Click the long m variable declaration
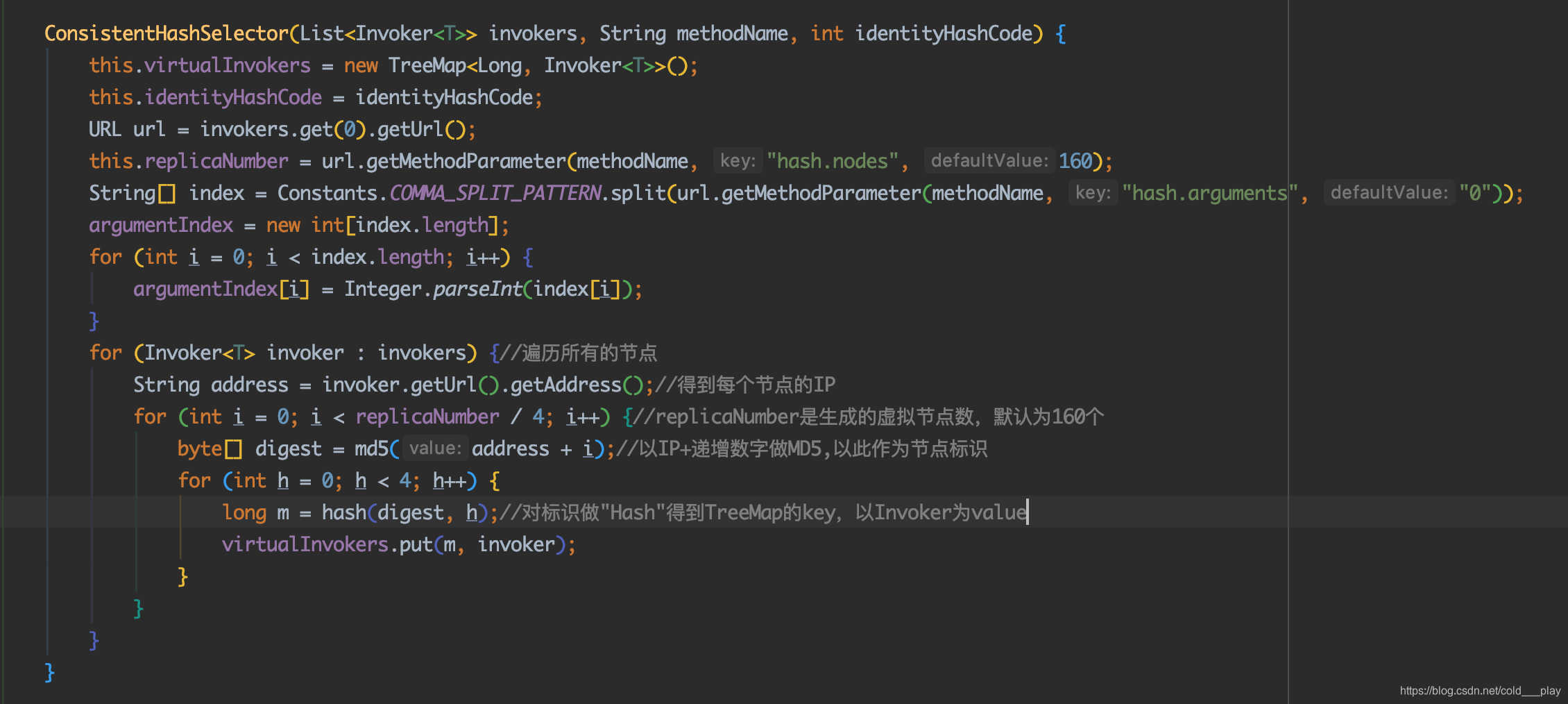This screenshot has height=704, width=1568. (x=255, y=512)
